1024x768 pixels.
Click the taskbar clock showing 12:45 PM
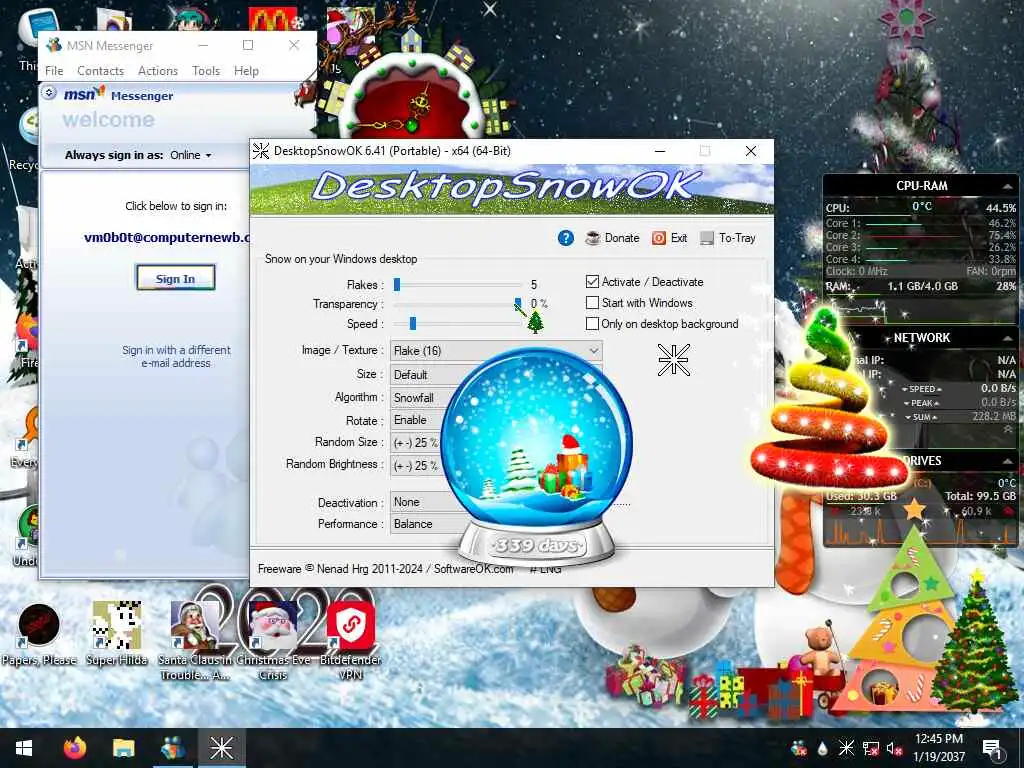coord(938,748)
